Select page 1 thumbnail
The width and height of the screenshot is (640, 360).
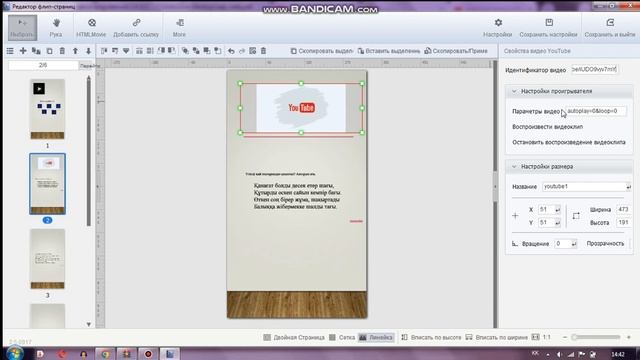(47, 109)
